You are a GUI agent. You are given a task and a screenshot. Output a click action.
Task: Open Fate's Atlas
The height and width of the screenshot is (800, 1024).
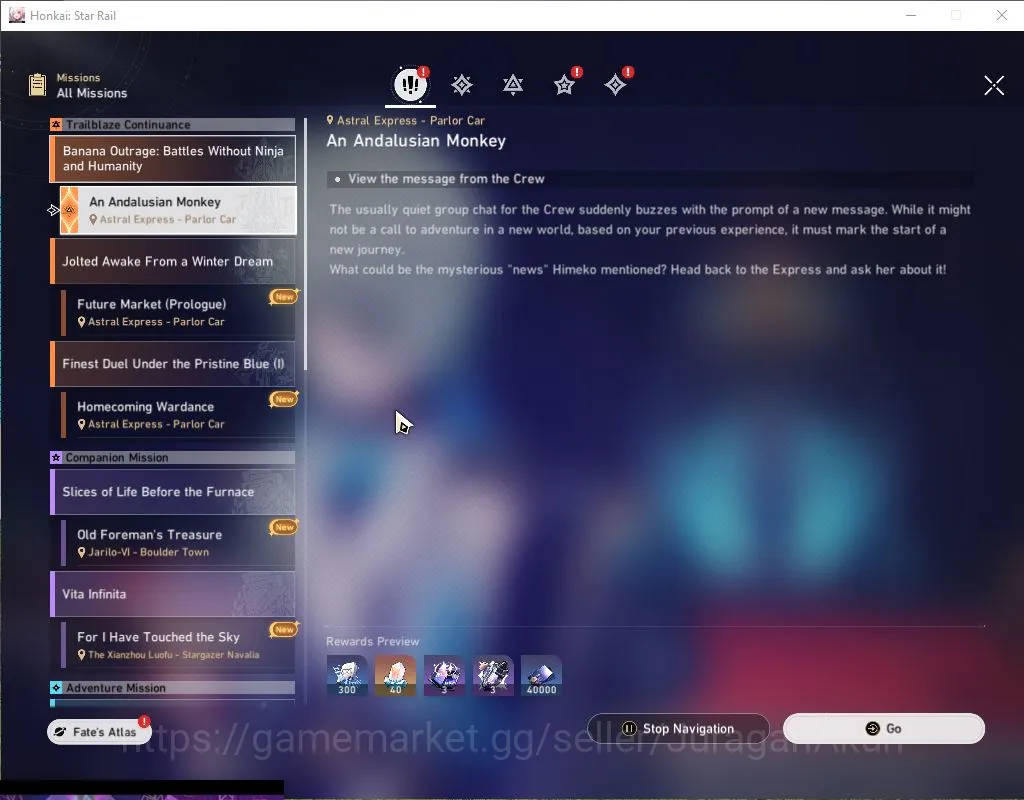99,732
